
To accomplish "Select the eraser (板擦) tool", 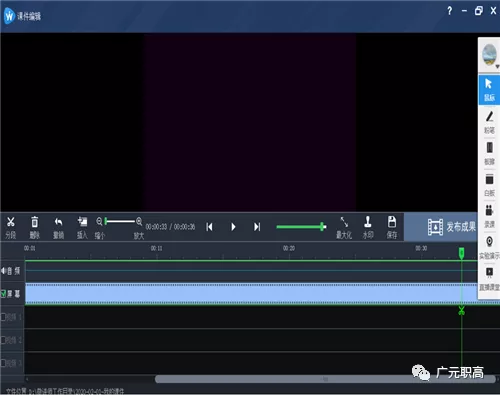I will (489, 153).
